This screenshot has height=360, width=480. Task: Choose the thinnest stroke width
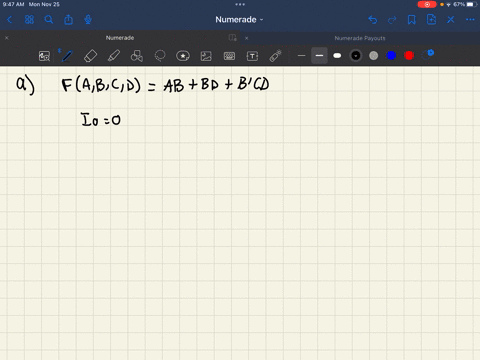[301, 56]
